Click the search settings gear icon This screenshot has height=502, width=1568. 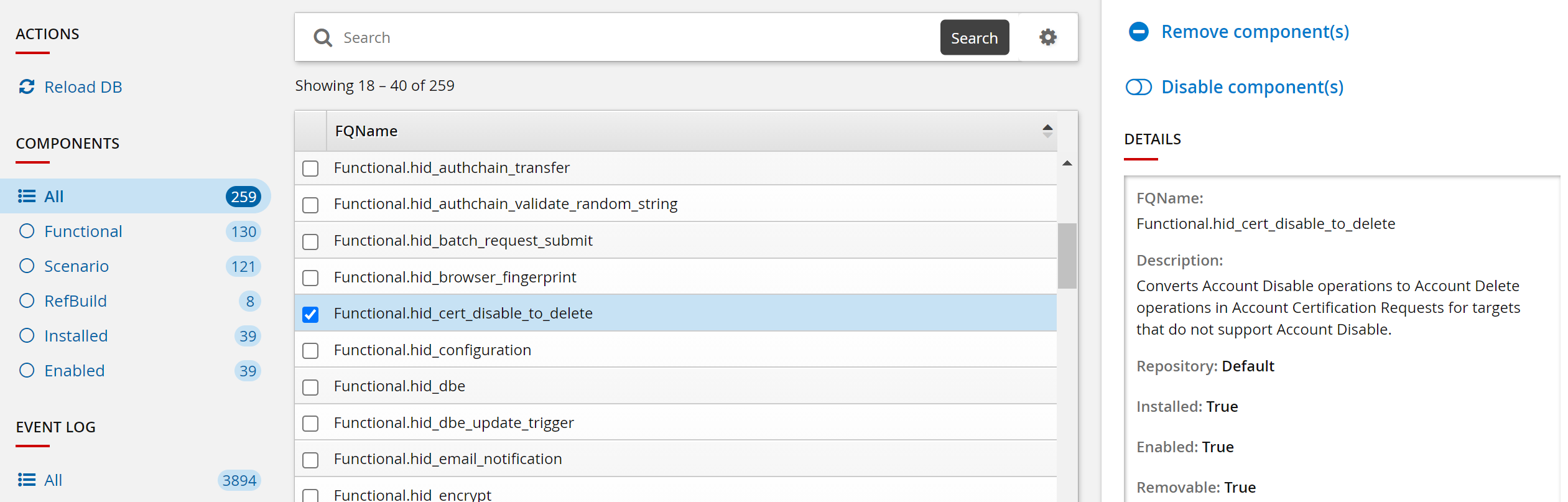[x=1048, y=37]
